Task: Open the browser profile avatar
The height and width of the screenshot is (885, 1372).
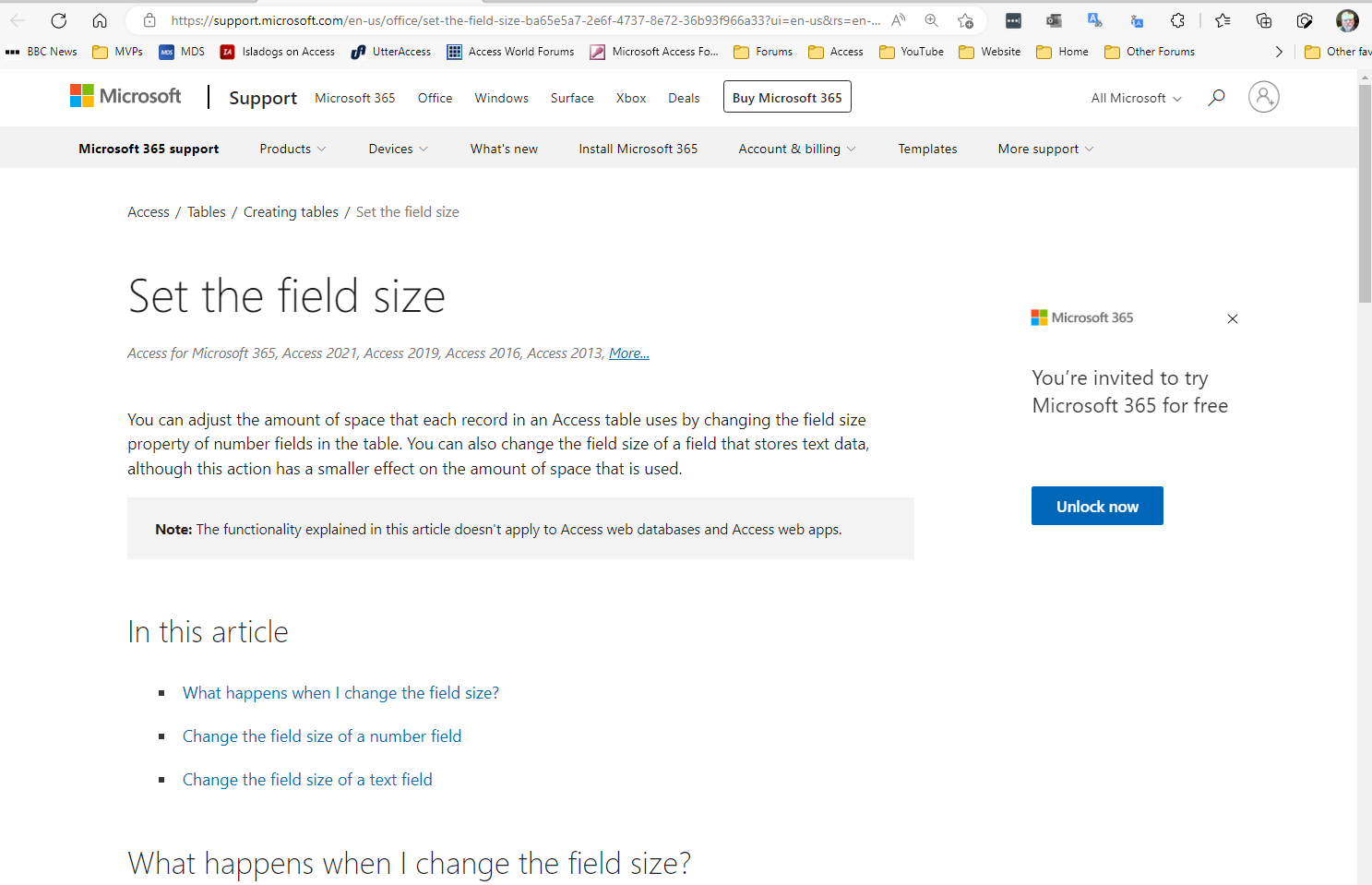Action: [x=1347, y=20]
